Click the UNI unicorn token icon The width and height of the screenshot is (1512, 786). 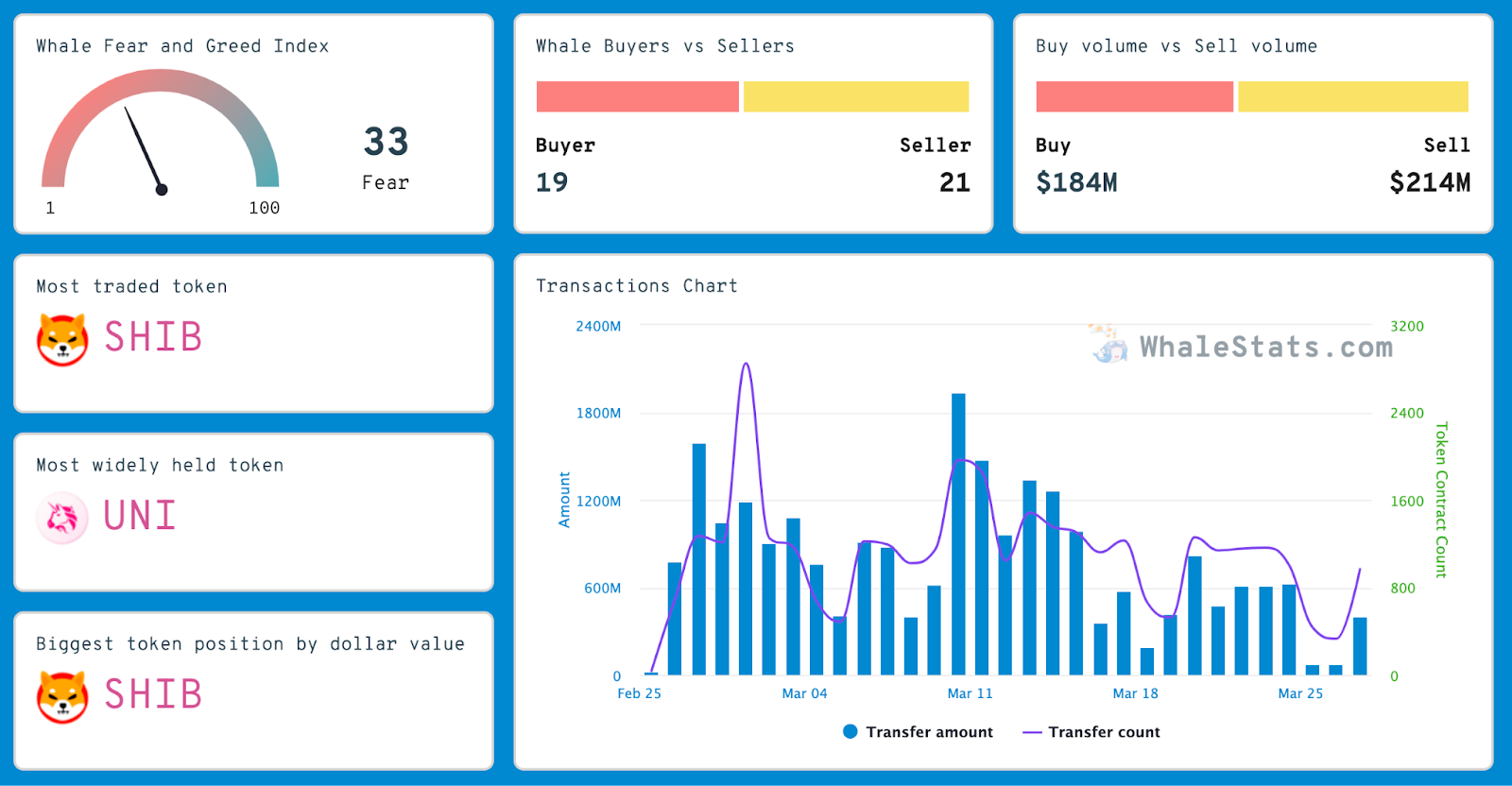click(x=62, y=518)
